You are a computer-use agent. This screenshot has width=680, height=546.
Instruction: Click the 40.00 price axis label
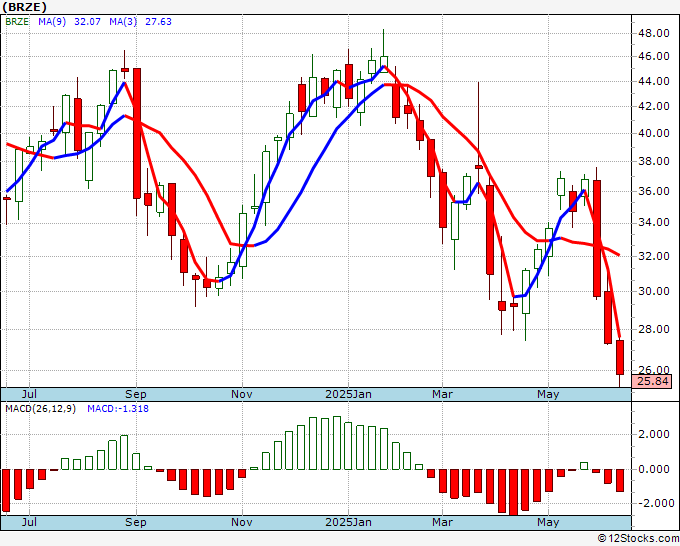click(654, 133)
